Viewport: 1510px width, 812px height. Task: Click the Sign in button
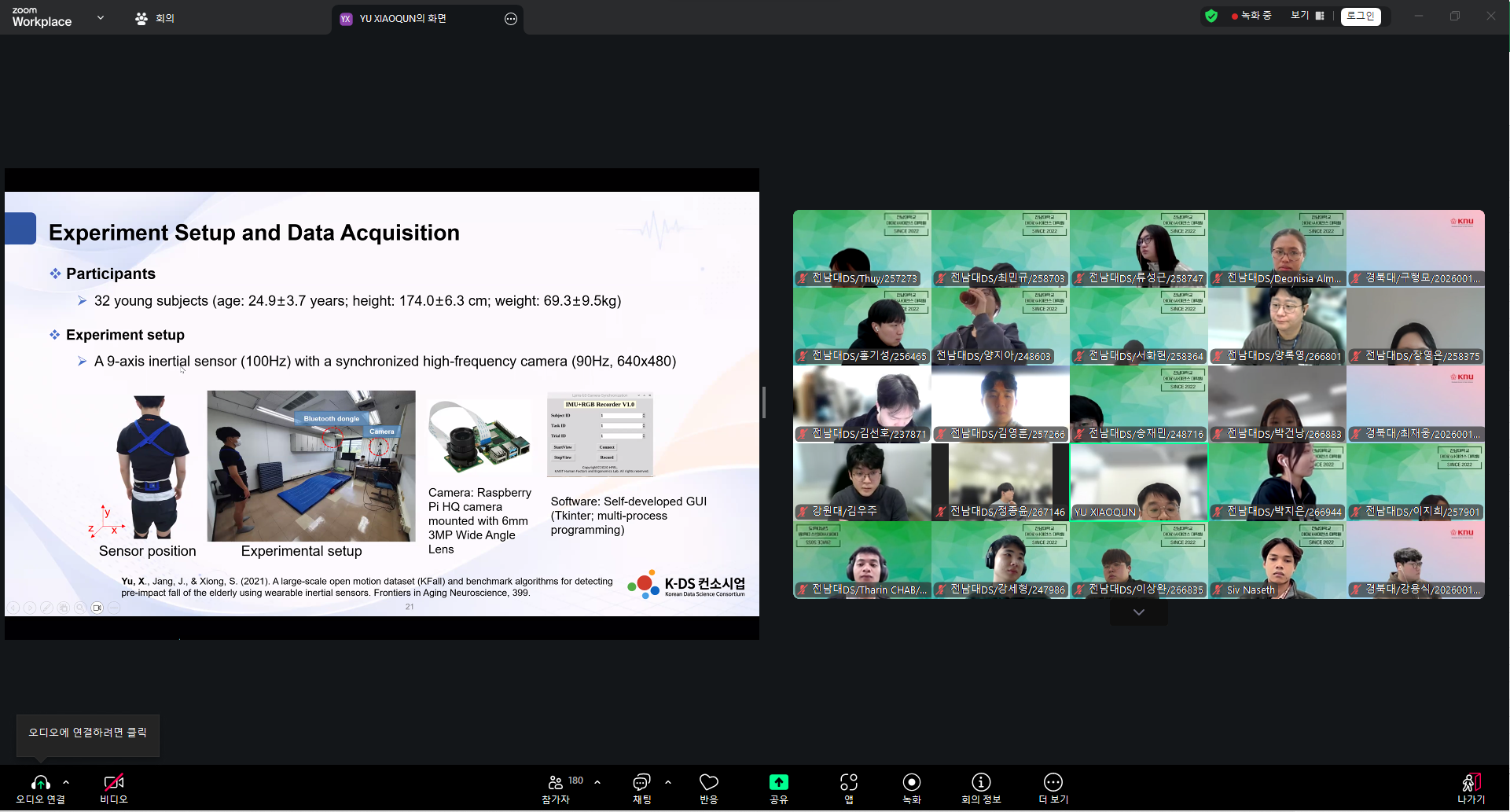coord(1361,16)
